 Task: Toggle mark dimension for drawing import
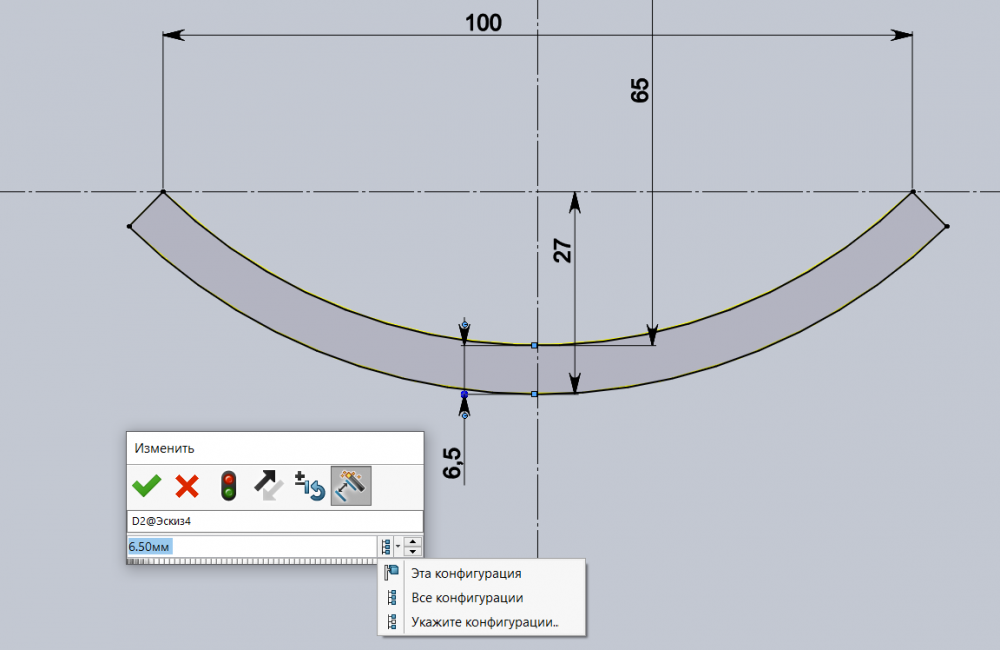[x=351, y=486]
